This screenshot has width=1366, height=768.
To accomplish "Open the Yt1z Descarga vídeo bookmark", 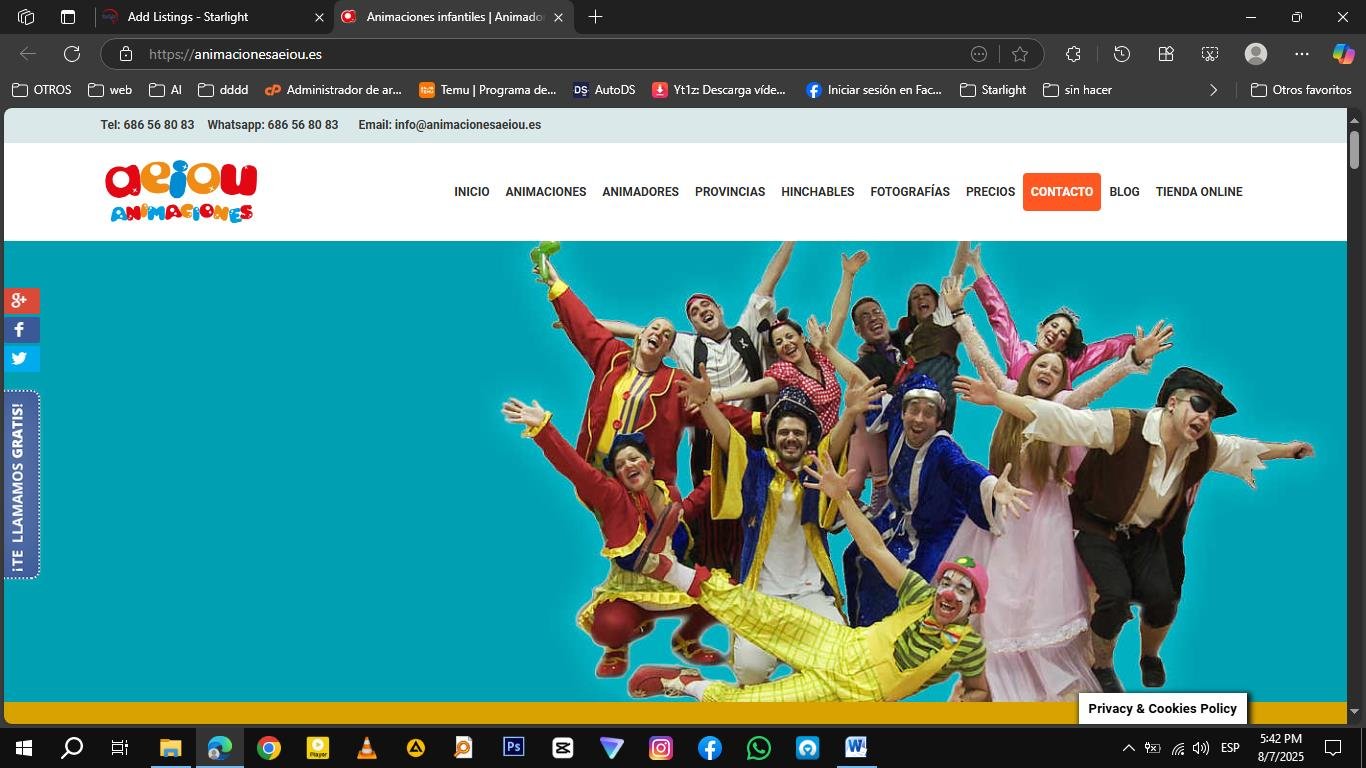I will point(719,90).
